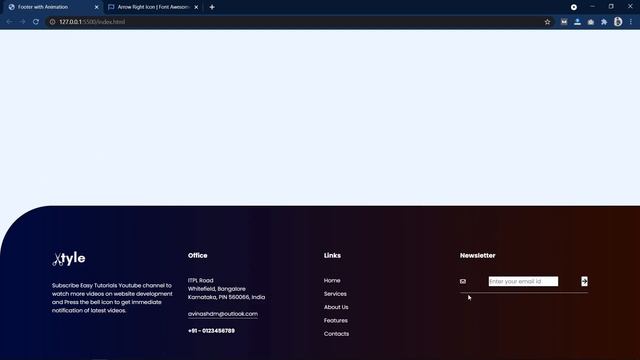Click the first extension icon after the star
Viewport: 640px width, 360px height.
tap(564, 22)
